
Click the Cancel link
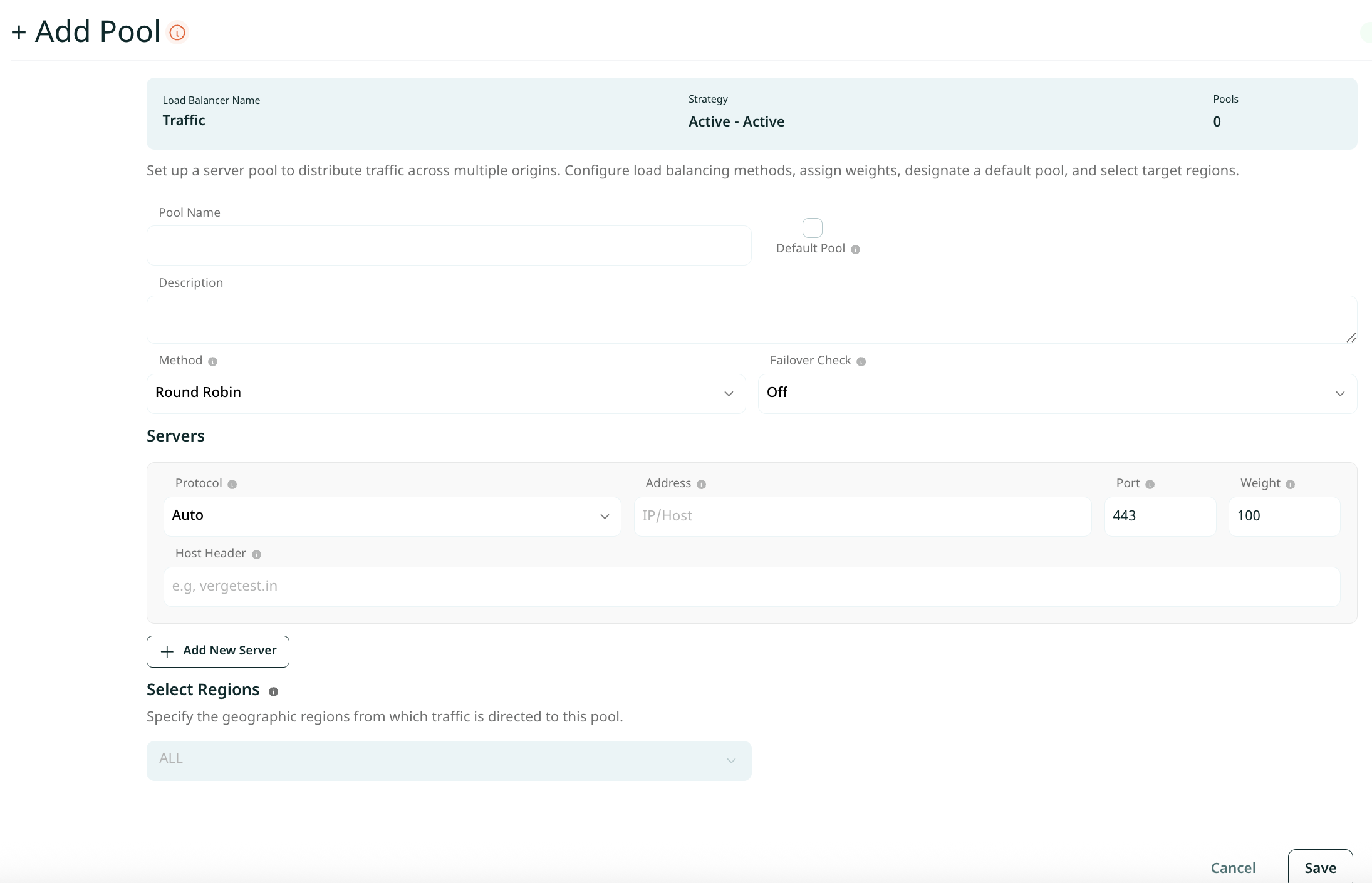(1232, 868)
